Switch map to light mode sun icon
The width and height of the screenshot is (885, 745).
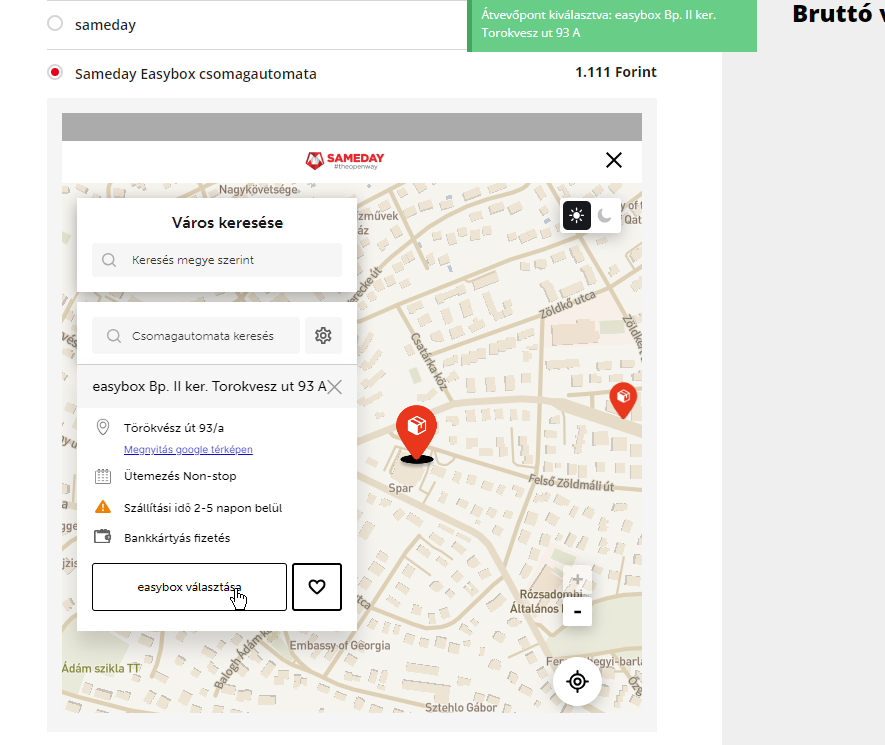(x=577, y=216)
